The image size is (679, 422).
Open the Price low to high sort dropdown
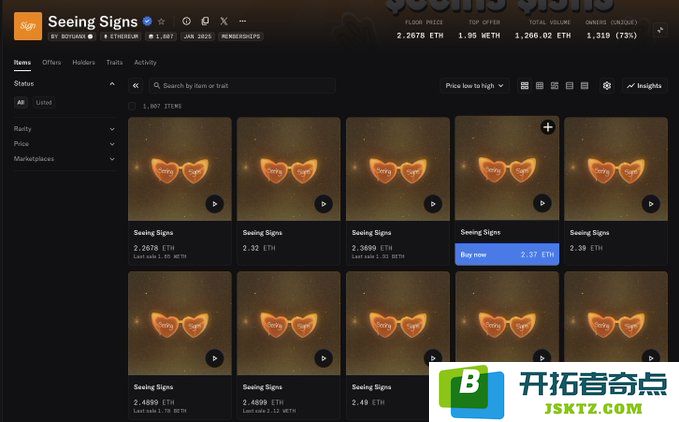(474, 86)
